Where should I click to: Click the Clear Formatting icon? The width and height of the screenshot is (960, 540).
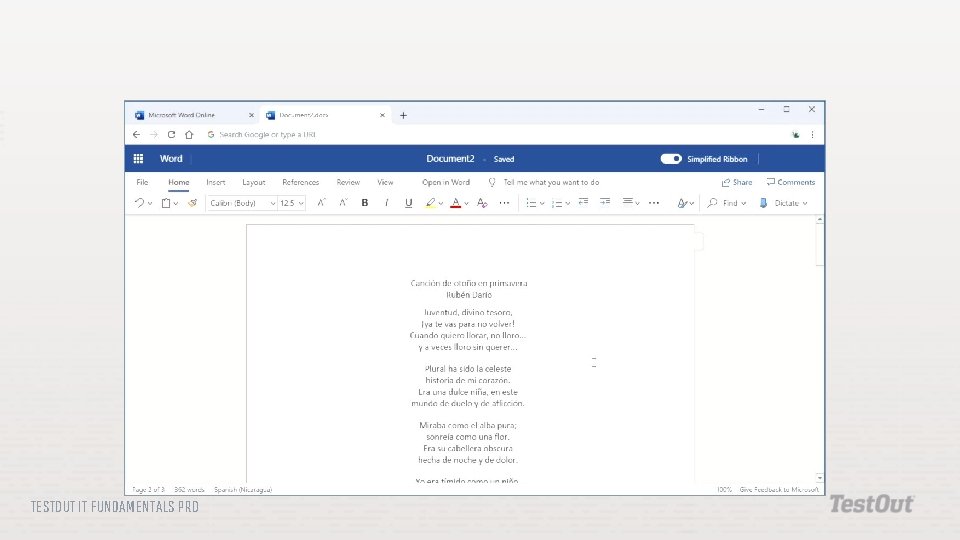pos(482,203)
